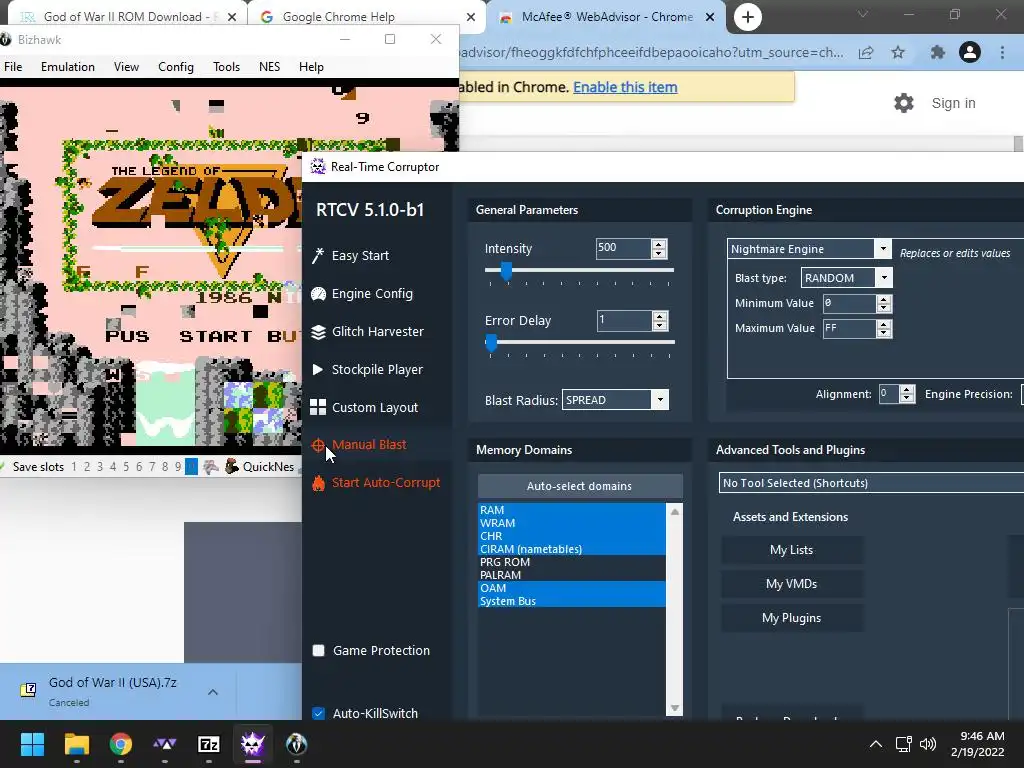Open My Lists button
1024x768 pixels.
(x=792, y=550)
